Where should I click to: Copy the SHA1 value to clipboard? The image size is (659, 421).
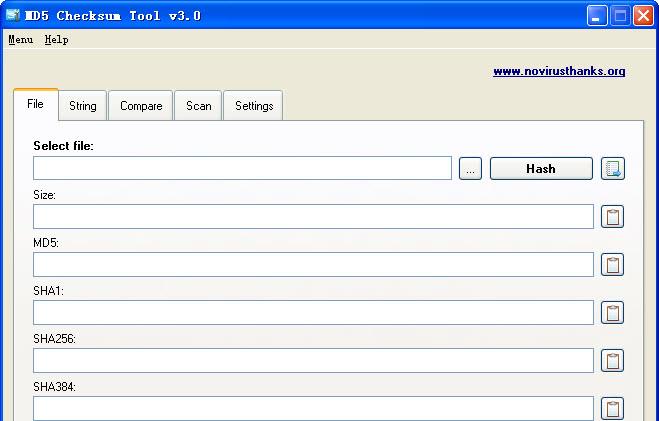click(x=612, y=312)
